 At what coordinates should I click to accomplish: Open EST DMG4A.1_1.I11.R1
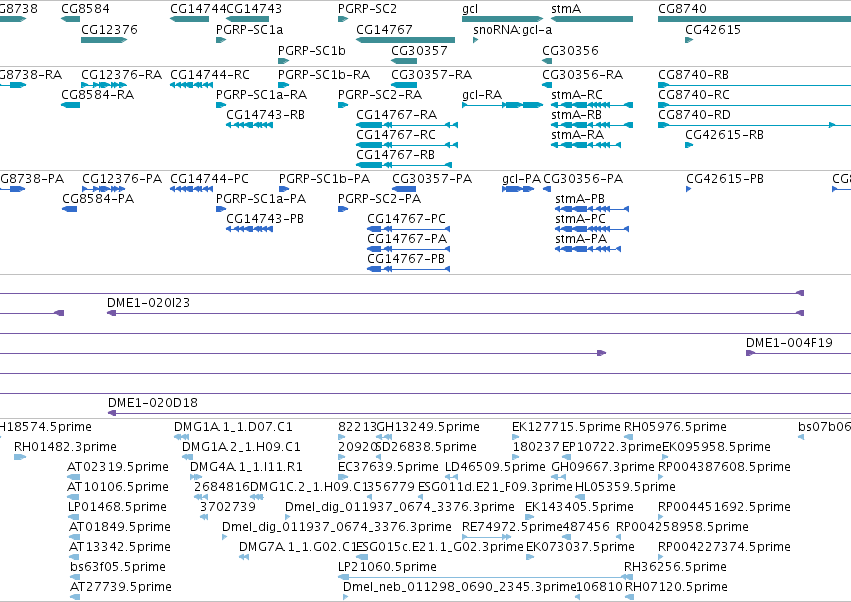[x=246, y=467]
